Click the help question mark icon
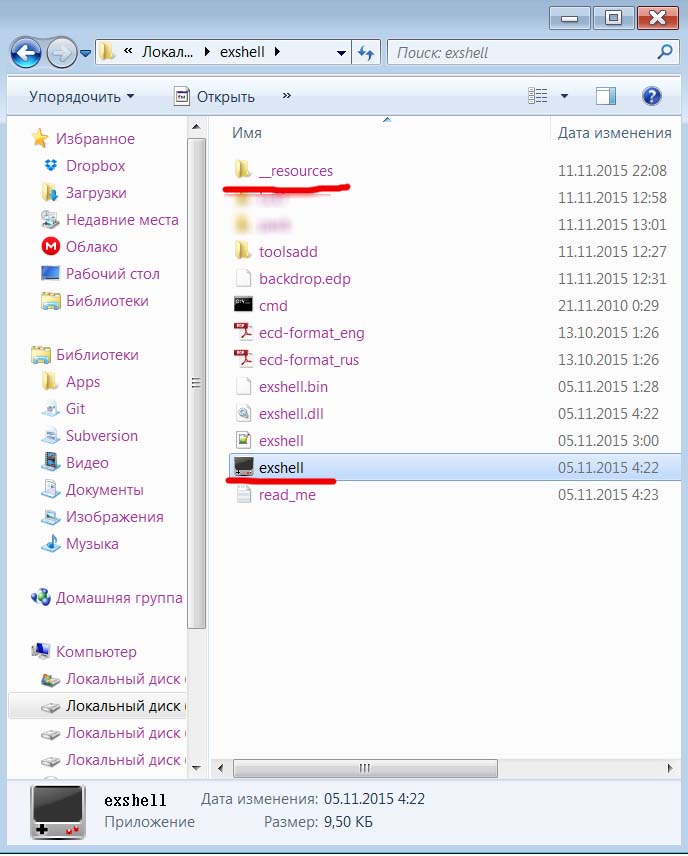 [x=652, y=96]
